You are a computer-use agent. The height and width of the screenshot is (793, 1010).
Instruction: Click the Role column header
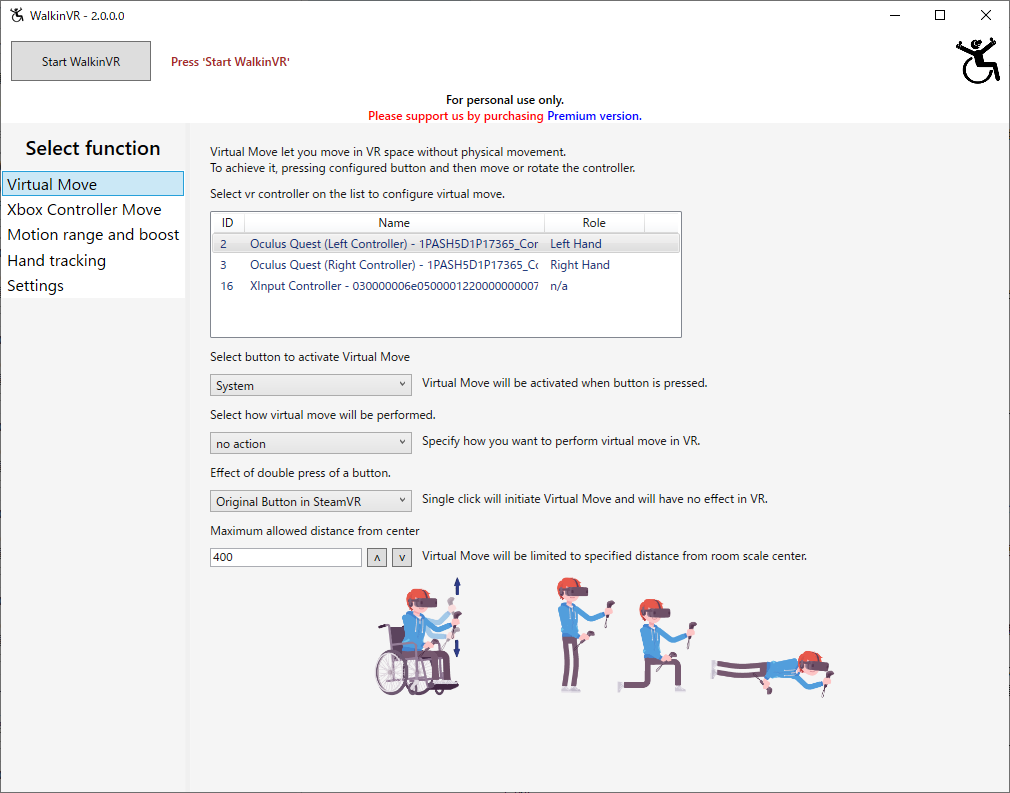pos(594,222)
